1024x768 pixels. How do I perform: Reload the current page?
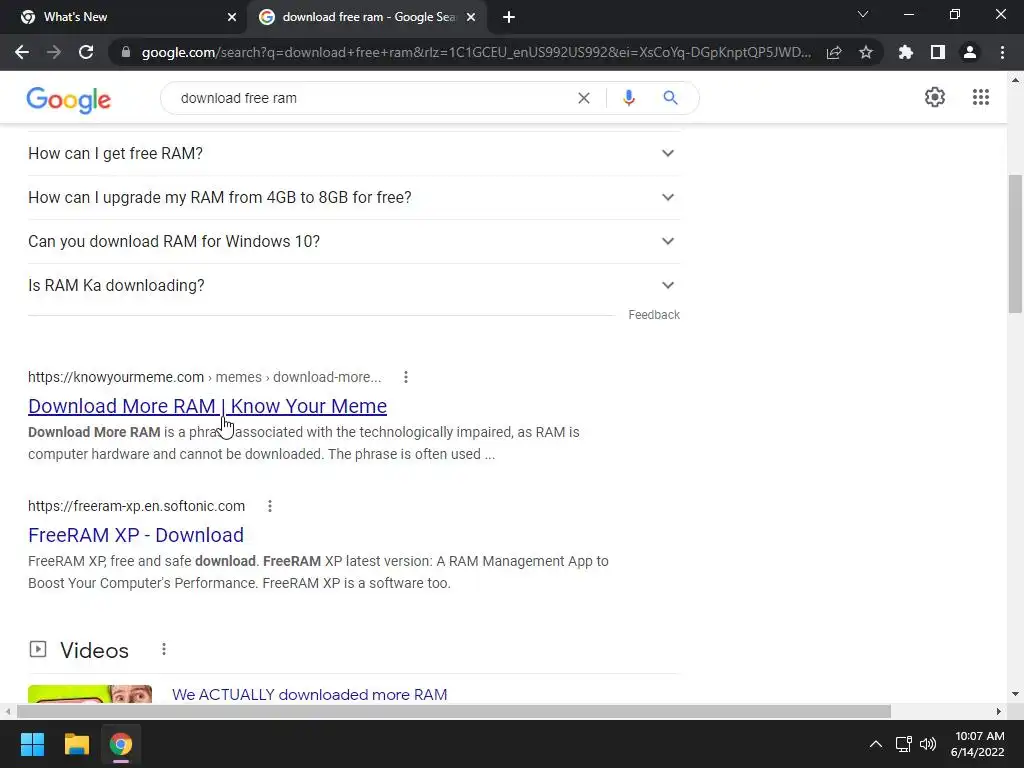[86, 52]
